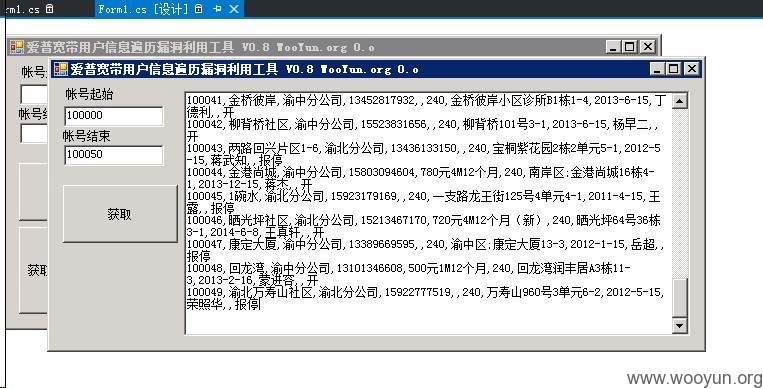Minimize the front tool window
The image size is (763, 388).
tap(657, 69)
